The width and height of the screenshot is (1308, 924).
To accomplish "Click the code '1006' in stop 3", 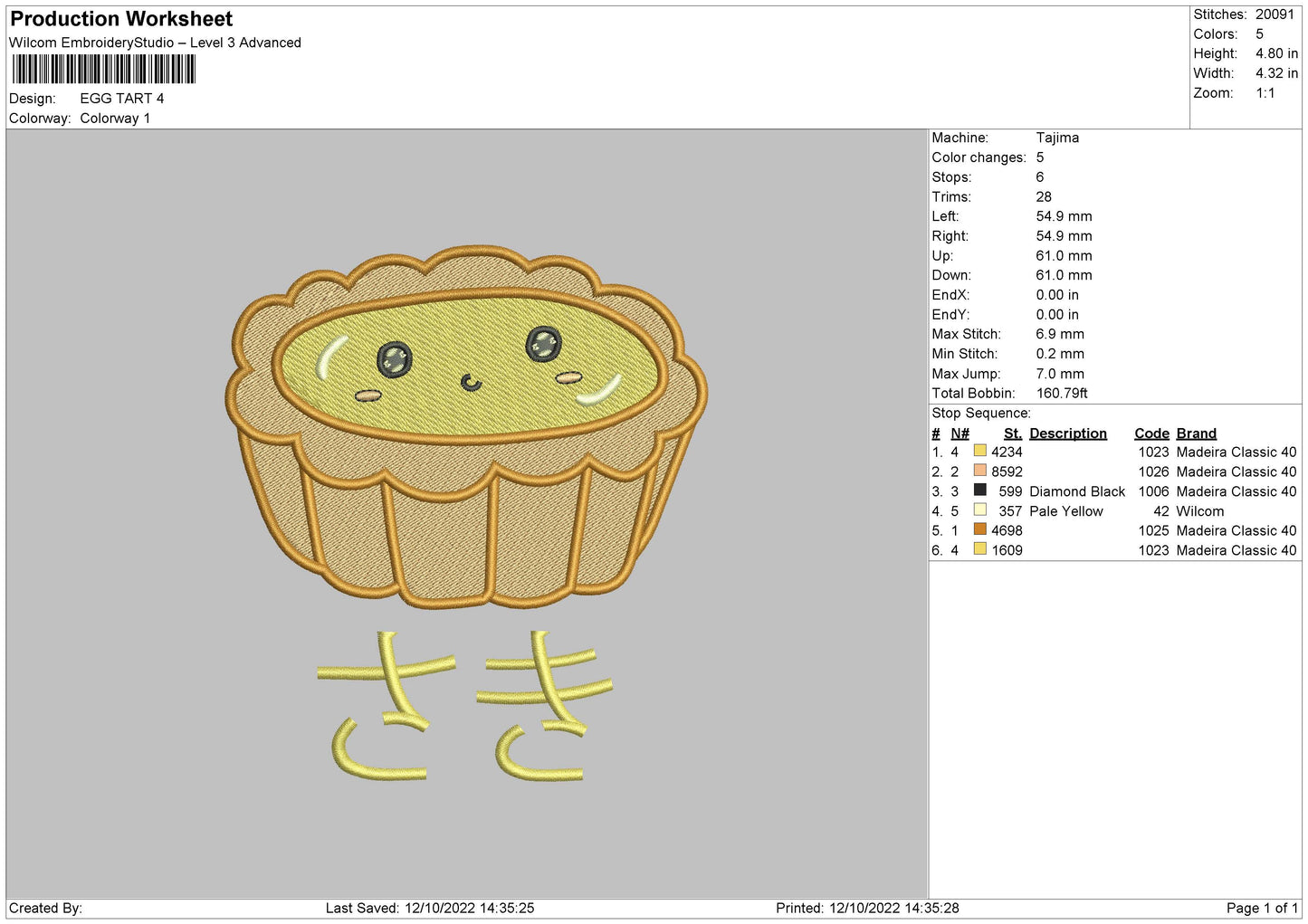I will point(1153,491).
